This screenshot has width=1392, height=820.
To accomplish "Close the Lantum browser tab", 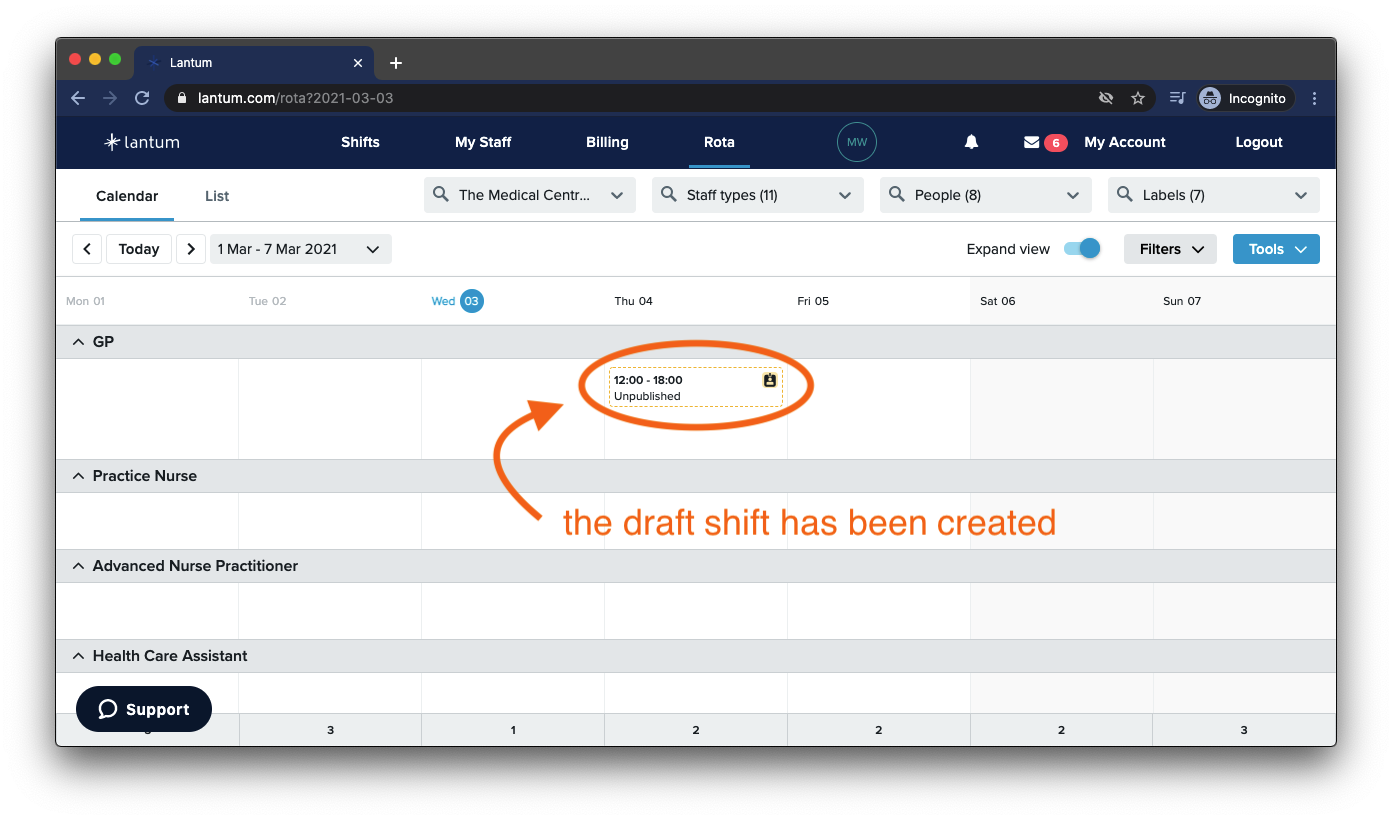I will (358, 63).
